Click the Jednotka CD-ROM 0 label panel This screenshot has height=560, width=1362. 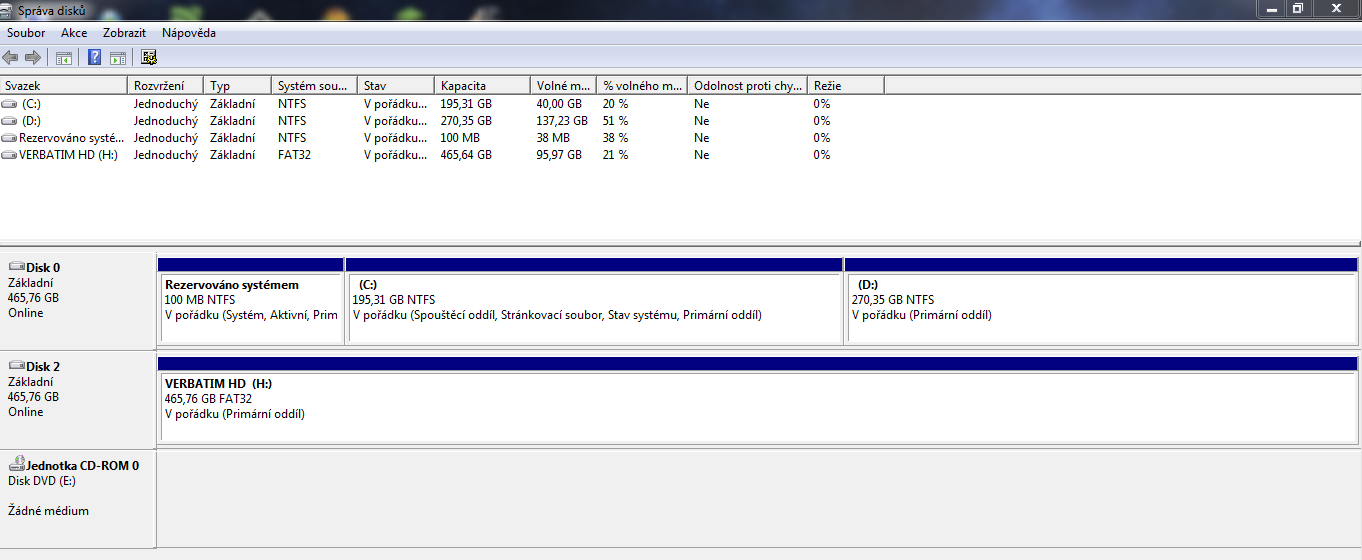pyautogui.click(x=77, y=498)
